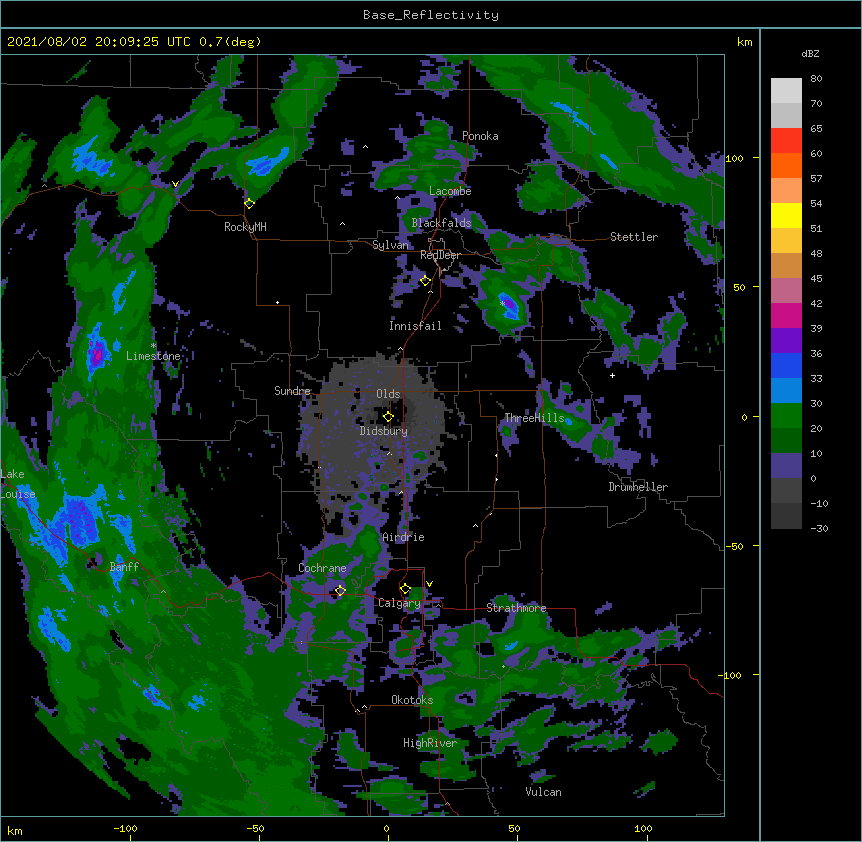Click the Strathmore label
This screenshot has width=862, height=842.
click(516, 608)
